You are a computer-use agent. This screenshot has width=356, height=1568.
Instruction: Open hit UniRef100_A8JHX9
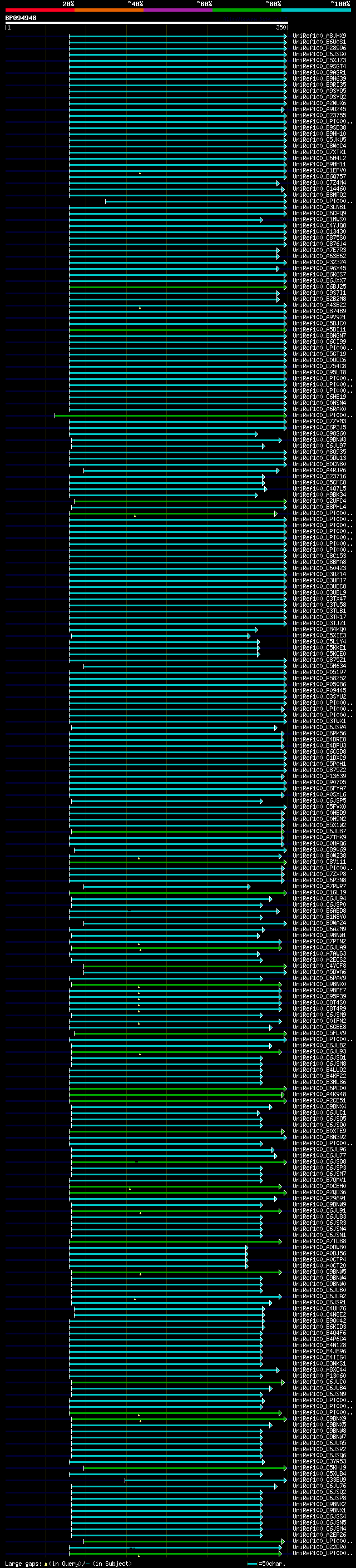(x=319, y=36)
